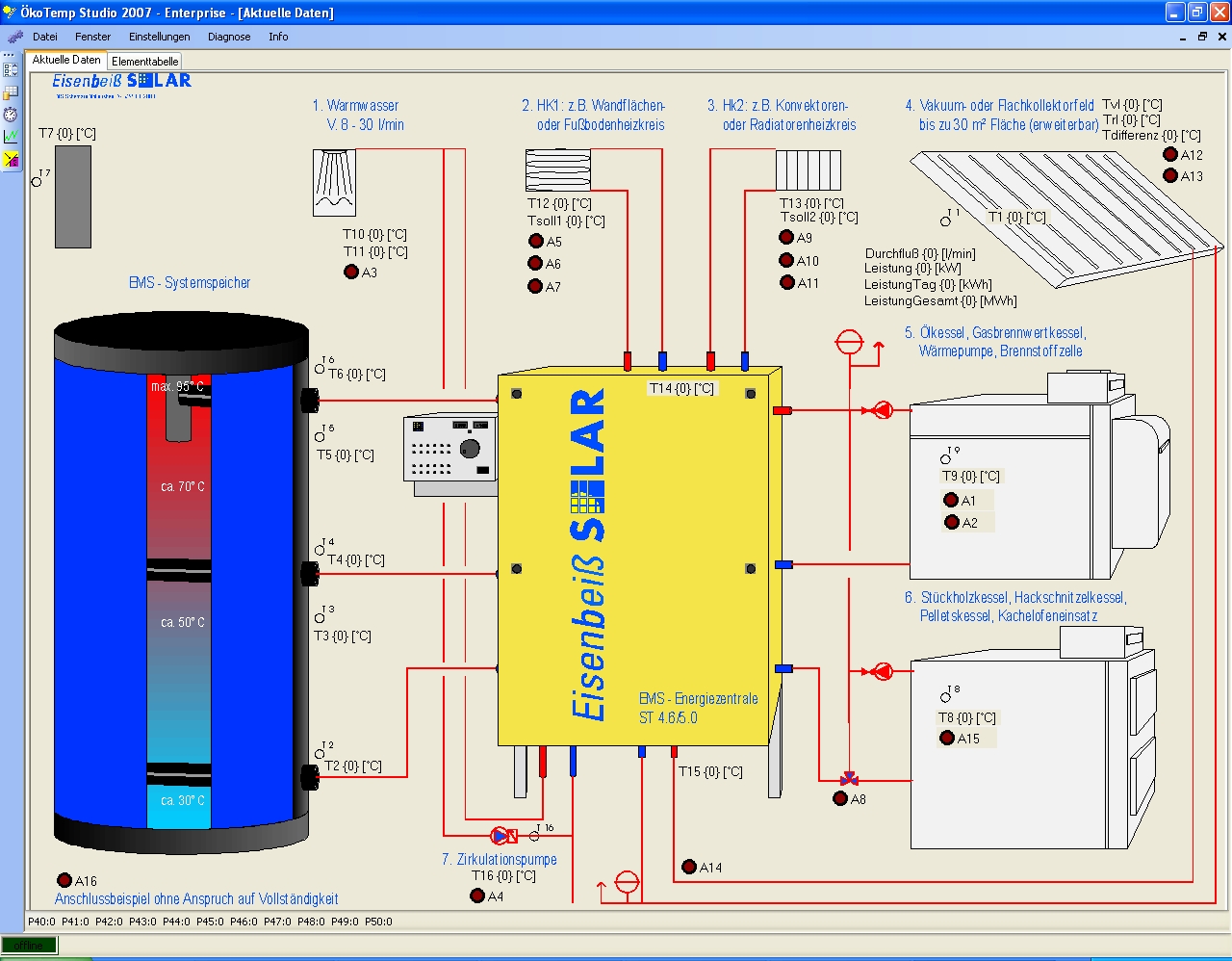Image resolution: width=1232 pixels, height=961 pixels.
Task: Click the T16 value under Zirkulationspumpe
Action: [x=503, y=875]
